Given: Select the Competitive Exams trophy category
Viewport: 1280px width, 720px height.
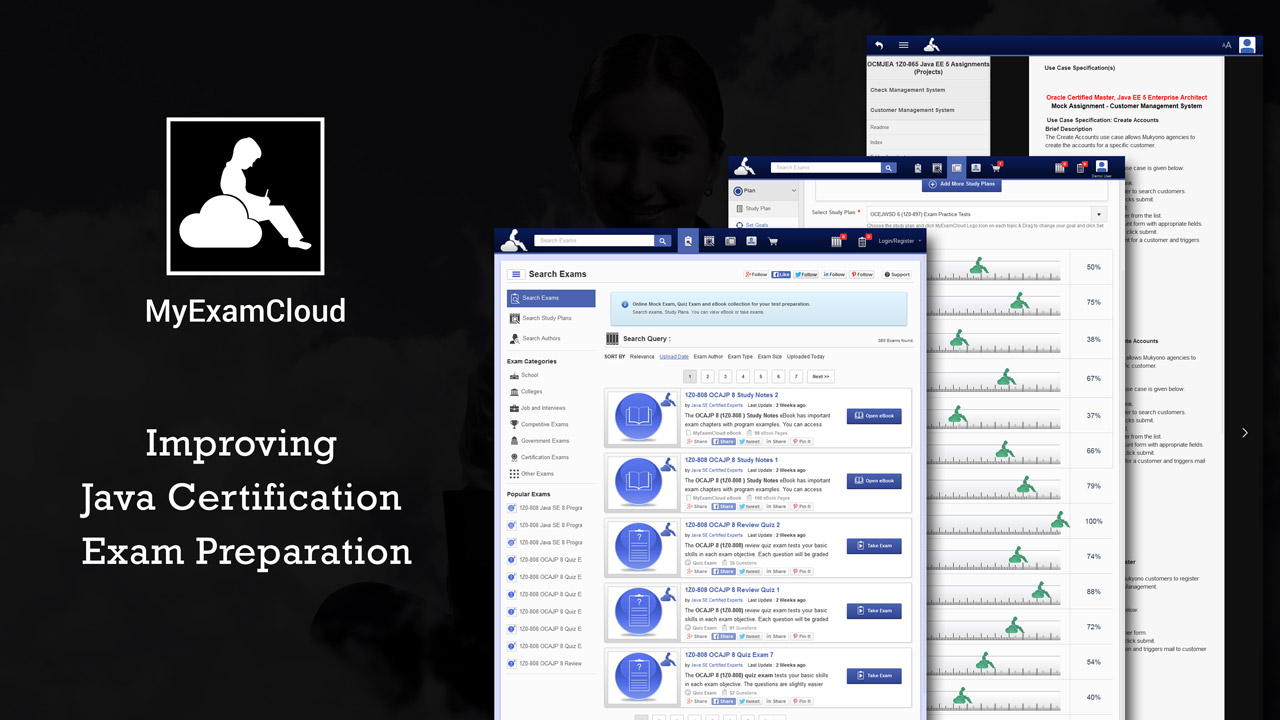Looking at the screenshot, I should pos(539,424).
